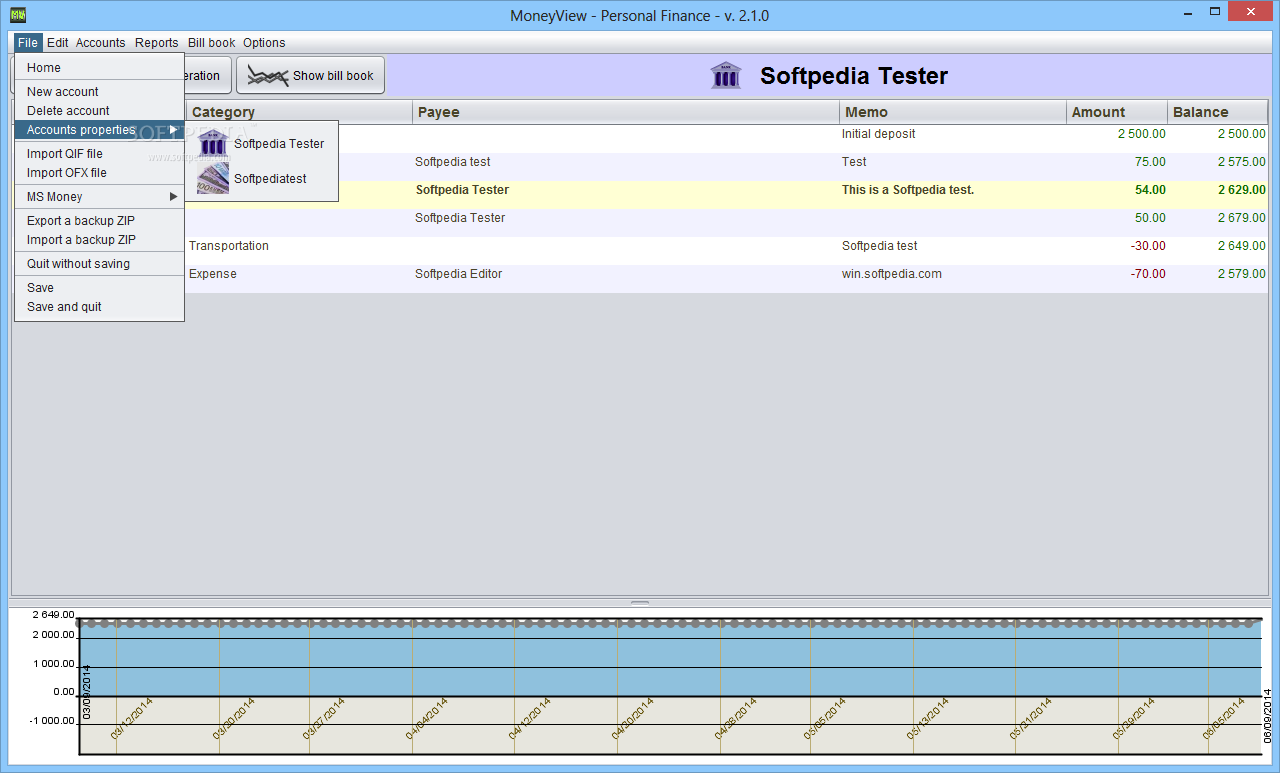Click Save in the File menu
Viewport: 1280px width, 773px height.
(99, 287)
